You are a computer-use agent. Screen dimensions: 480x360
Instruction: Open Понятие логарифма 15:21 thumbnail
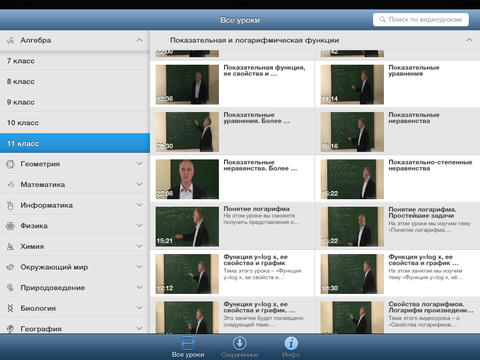[x=187, y=227]
